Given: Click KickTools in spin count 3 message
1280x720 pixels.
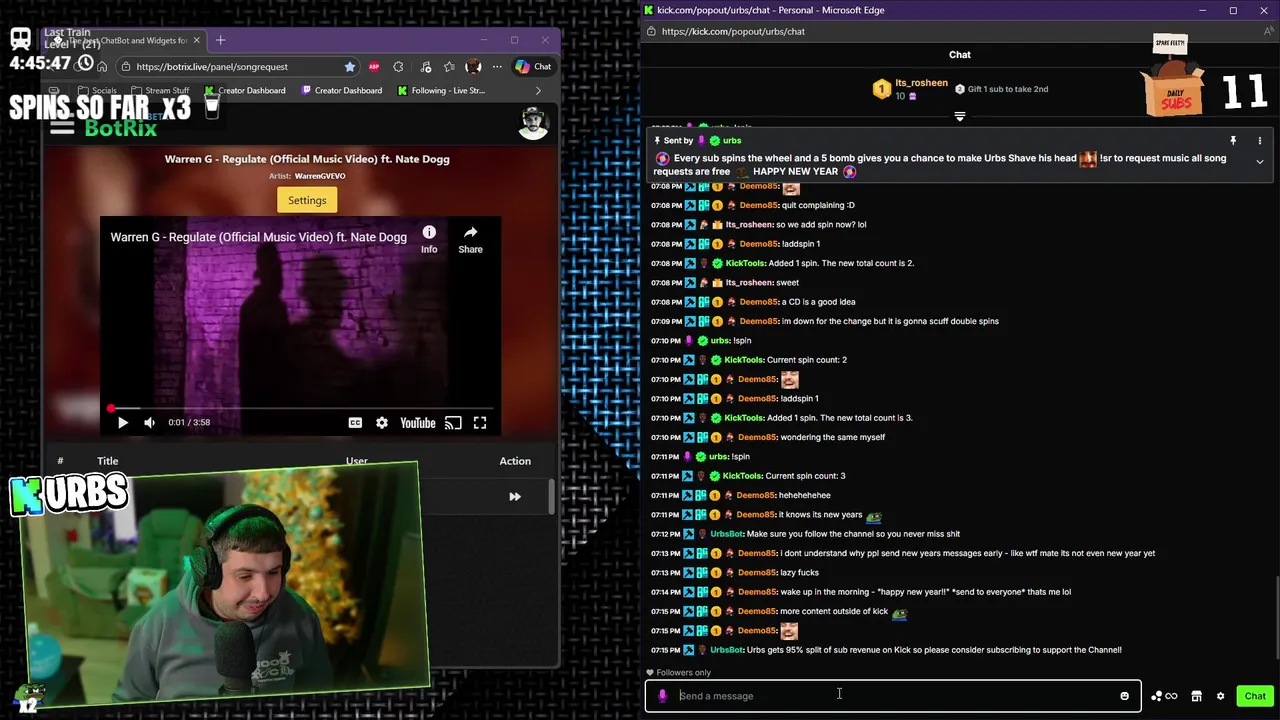Looking at the screenshot, I should coord(742,476).
